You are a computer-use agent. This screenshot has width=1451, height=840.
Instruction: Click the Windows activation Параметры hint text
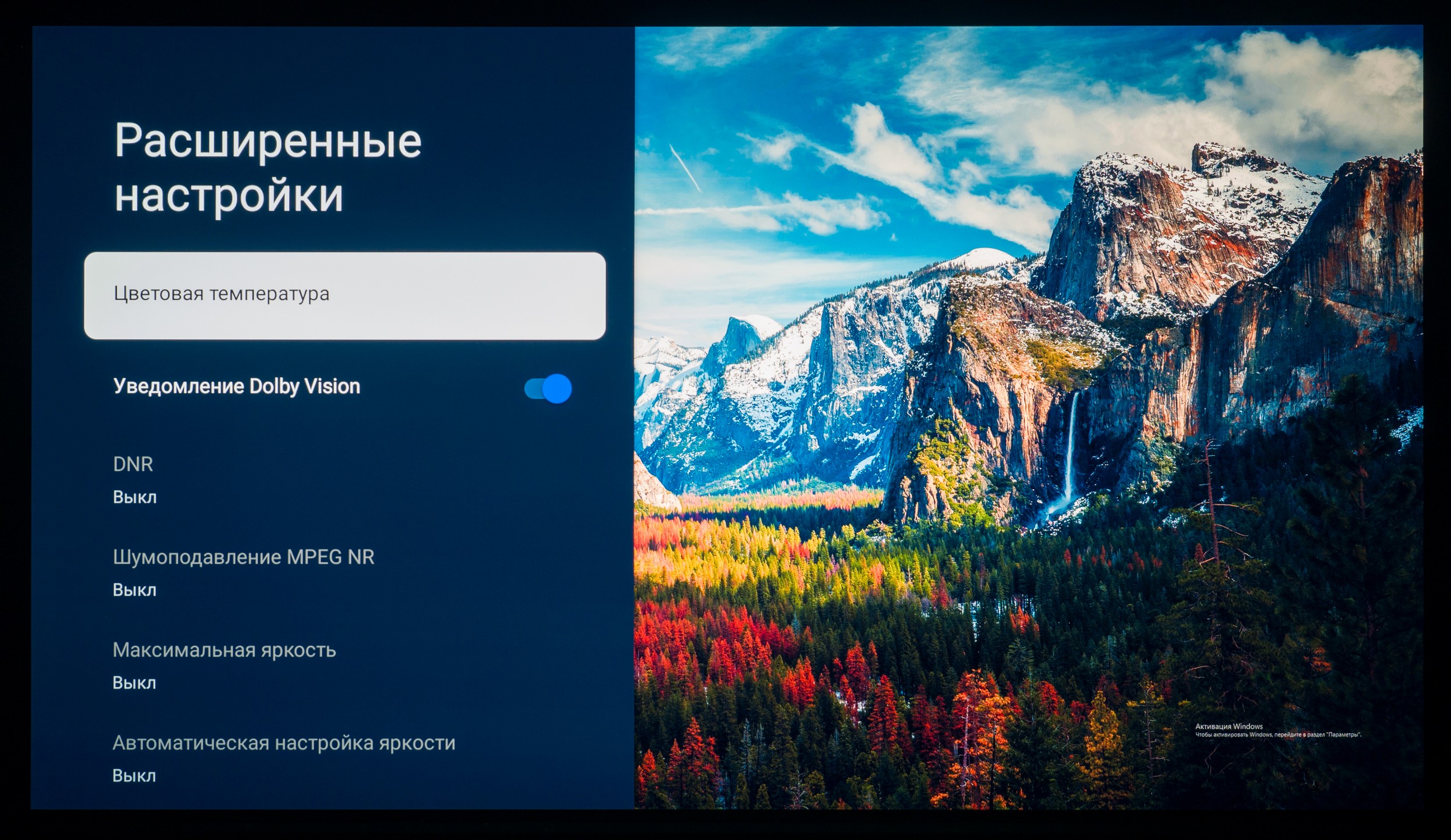[x=1278, y=735]
